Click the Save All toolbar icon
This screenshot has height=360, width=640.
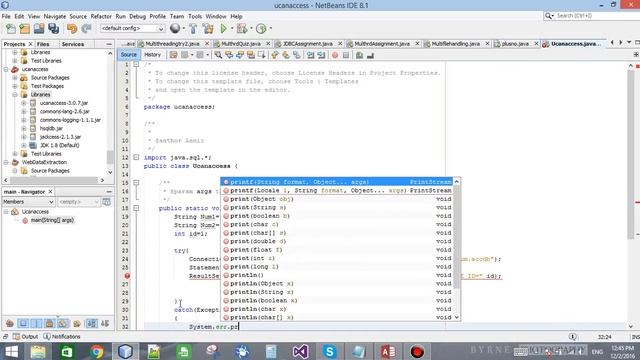(x=53, y=29)
